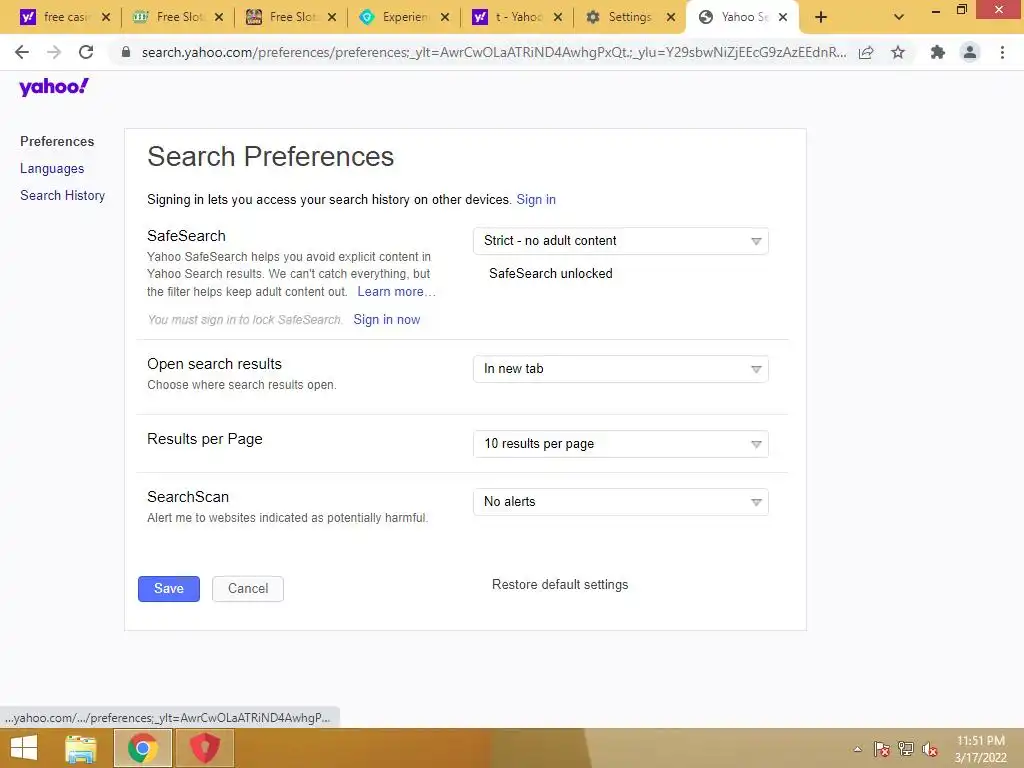Open the tab search chevron
Screen dimensions: 1024x768
(x=899, y=18)
